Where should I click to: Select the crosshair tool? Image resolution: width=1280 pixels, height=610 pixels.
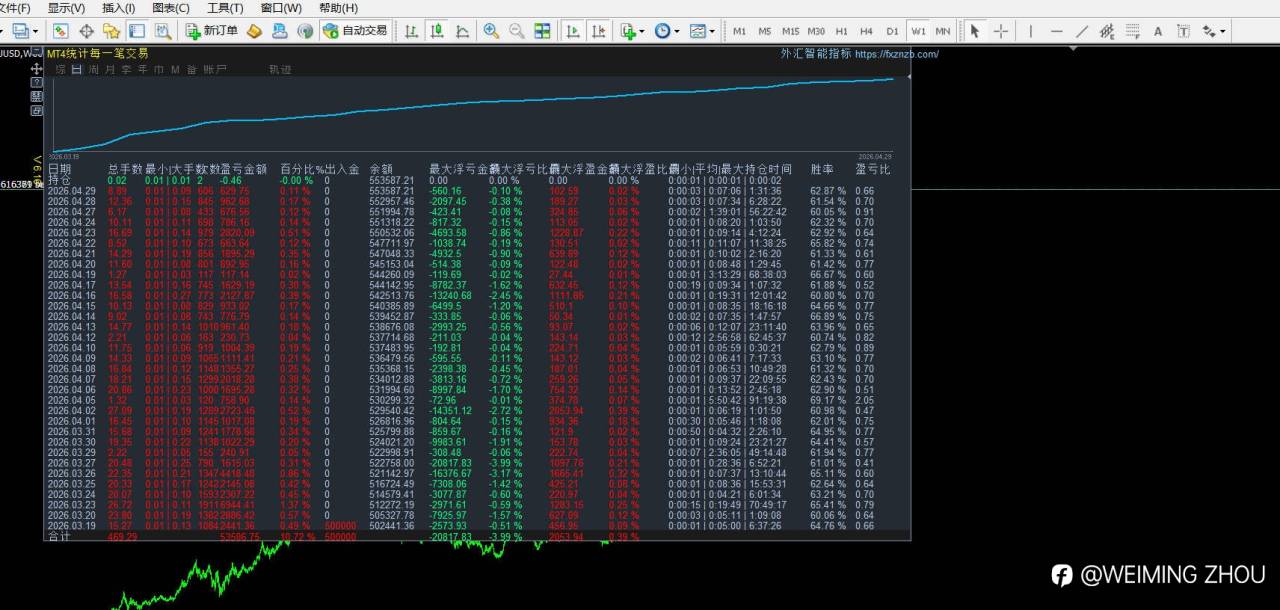pos(1001,31)
